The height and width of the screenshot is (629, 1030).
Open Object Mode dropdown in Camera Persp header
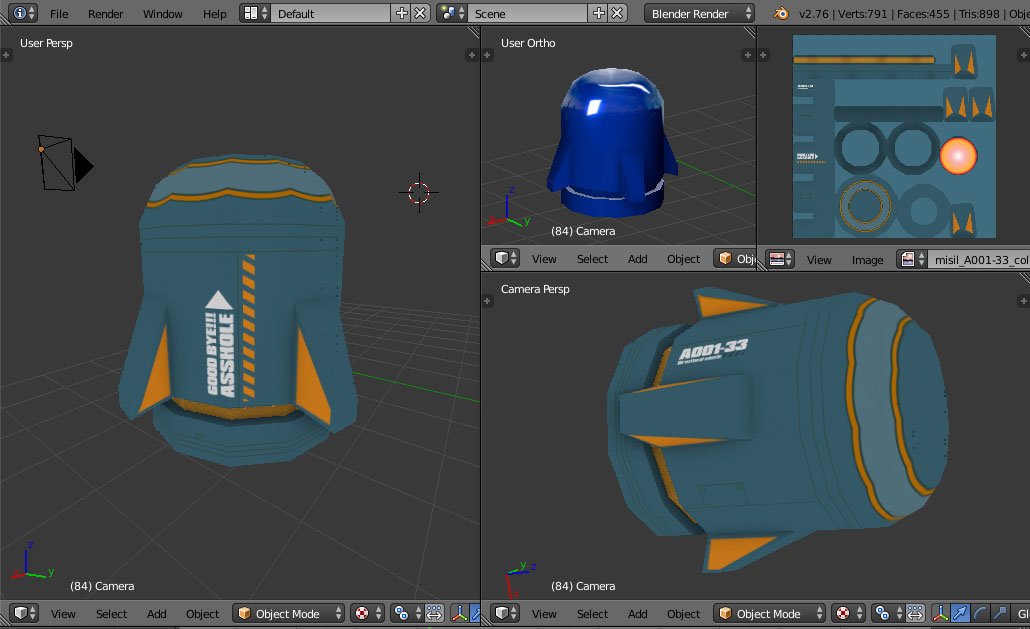(x=769, y=613)
